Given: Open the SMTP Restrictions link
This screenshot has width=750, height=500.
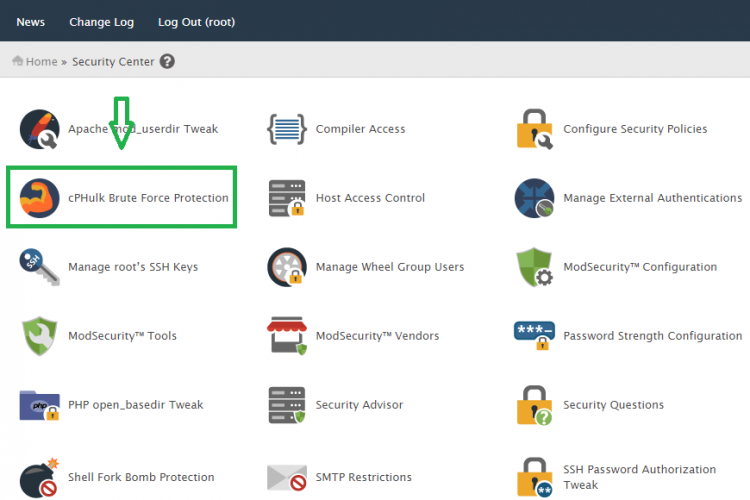Looking at the screenshot, I should [x=364, y=478].
